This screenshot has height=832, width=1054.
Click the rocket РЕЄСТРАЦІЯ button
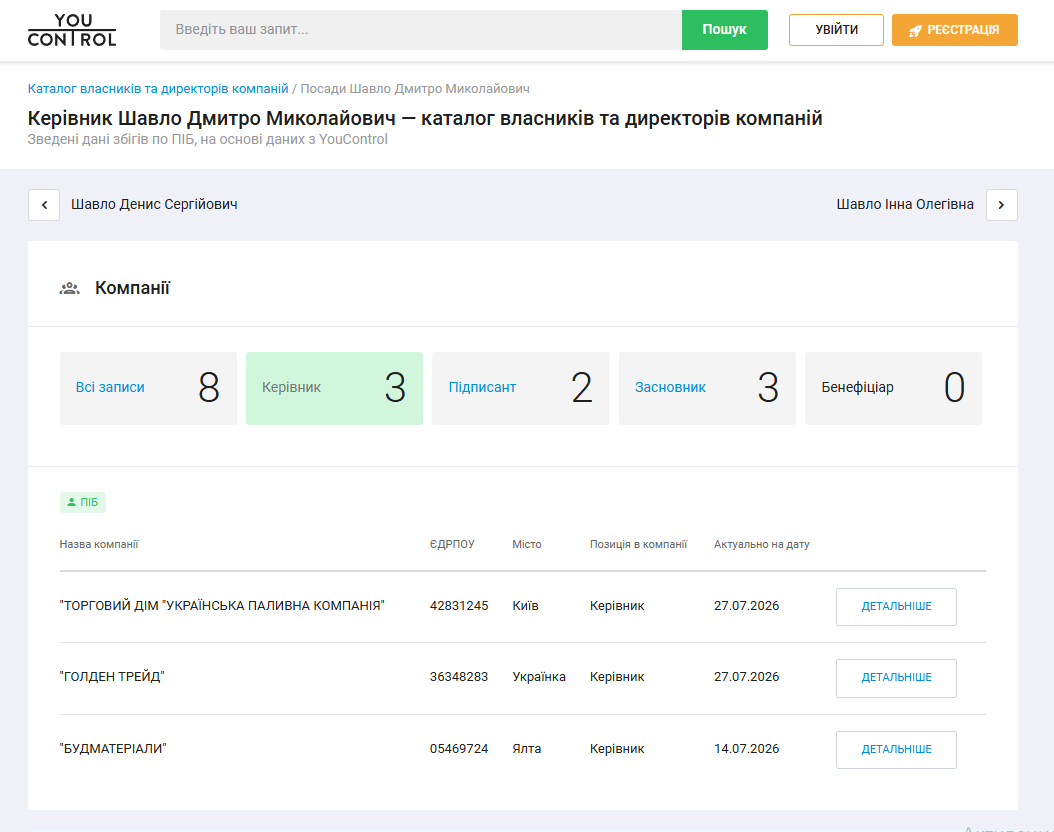[955, 30]
